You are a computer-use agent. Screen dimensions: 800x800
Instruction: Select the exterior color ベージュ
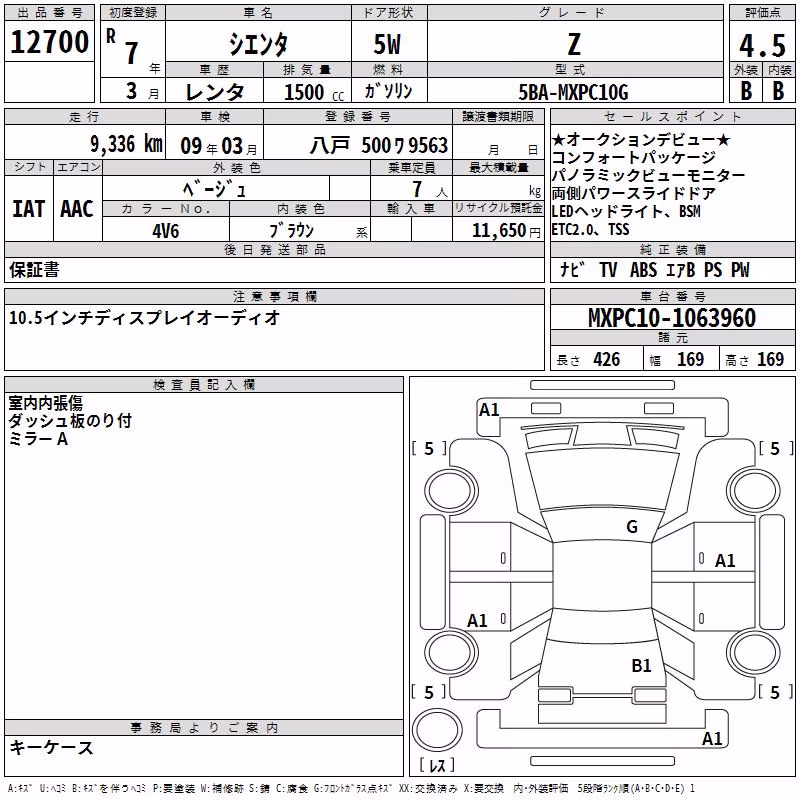215,190
